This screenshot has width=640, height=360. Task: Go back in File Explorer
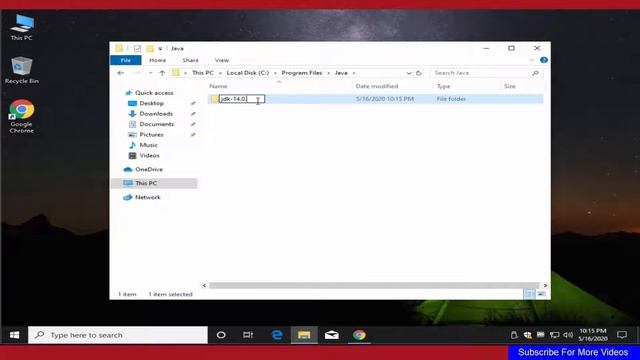pyautogui.click(x=120, y=73)
